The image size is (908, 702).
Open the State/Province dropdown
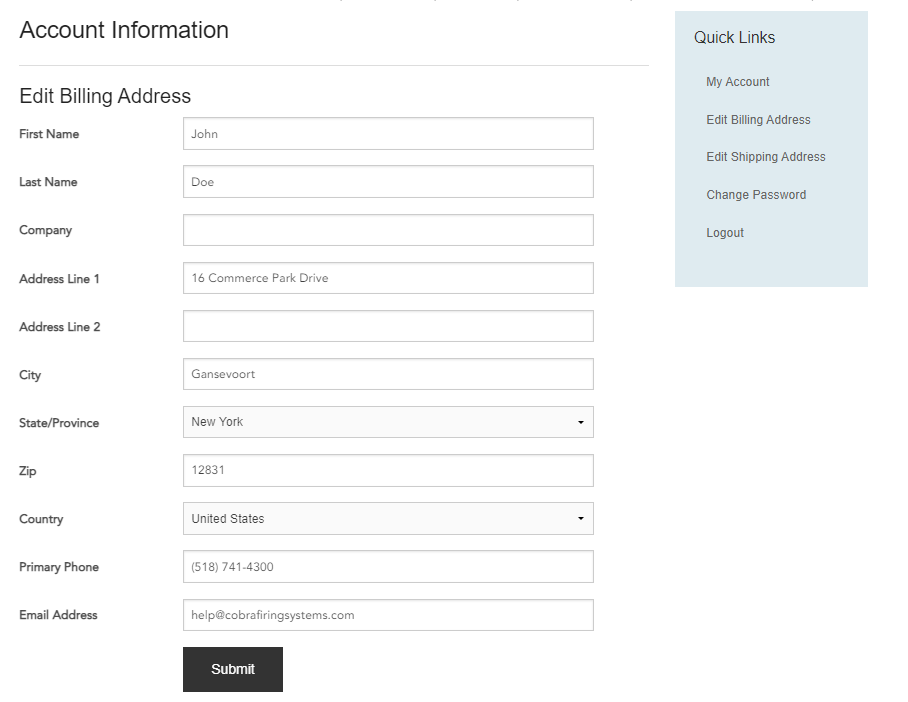(x=388, y=422)
